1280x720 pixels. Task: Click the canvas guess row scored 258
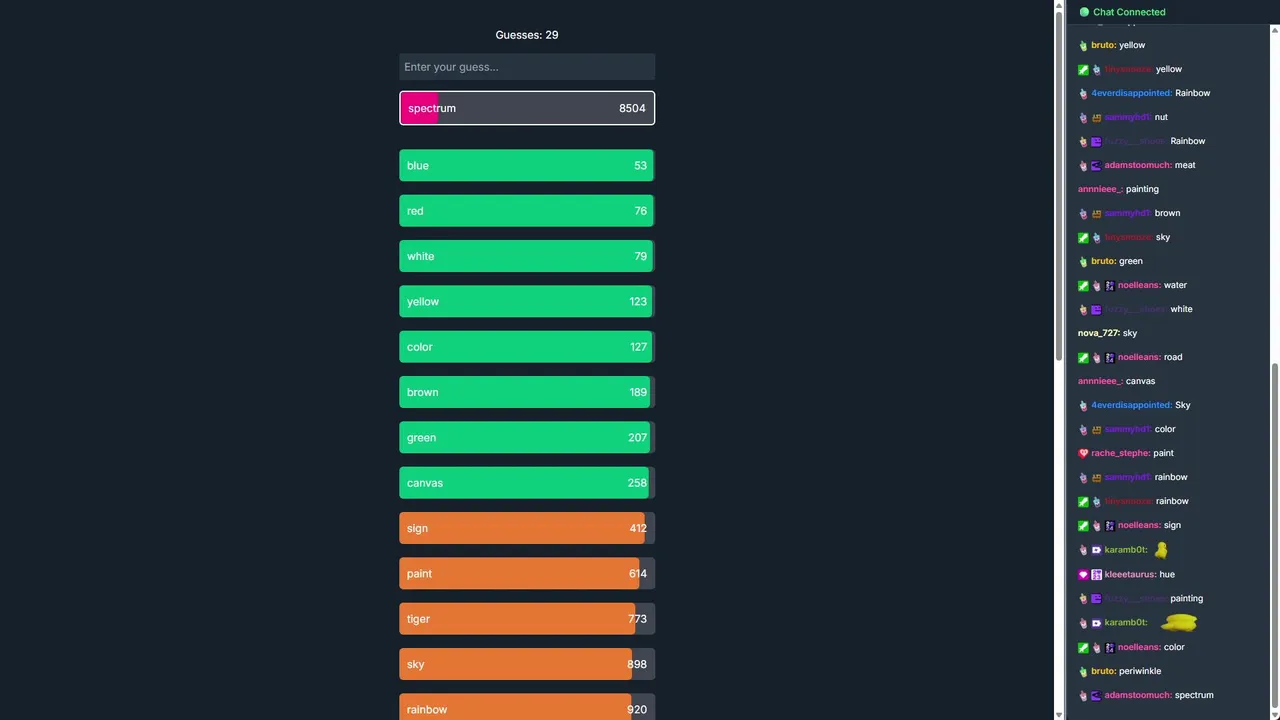[527, 483]
